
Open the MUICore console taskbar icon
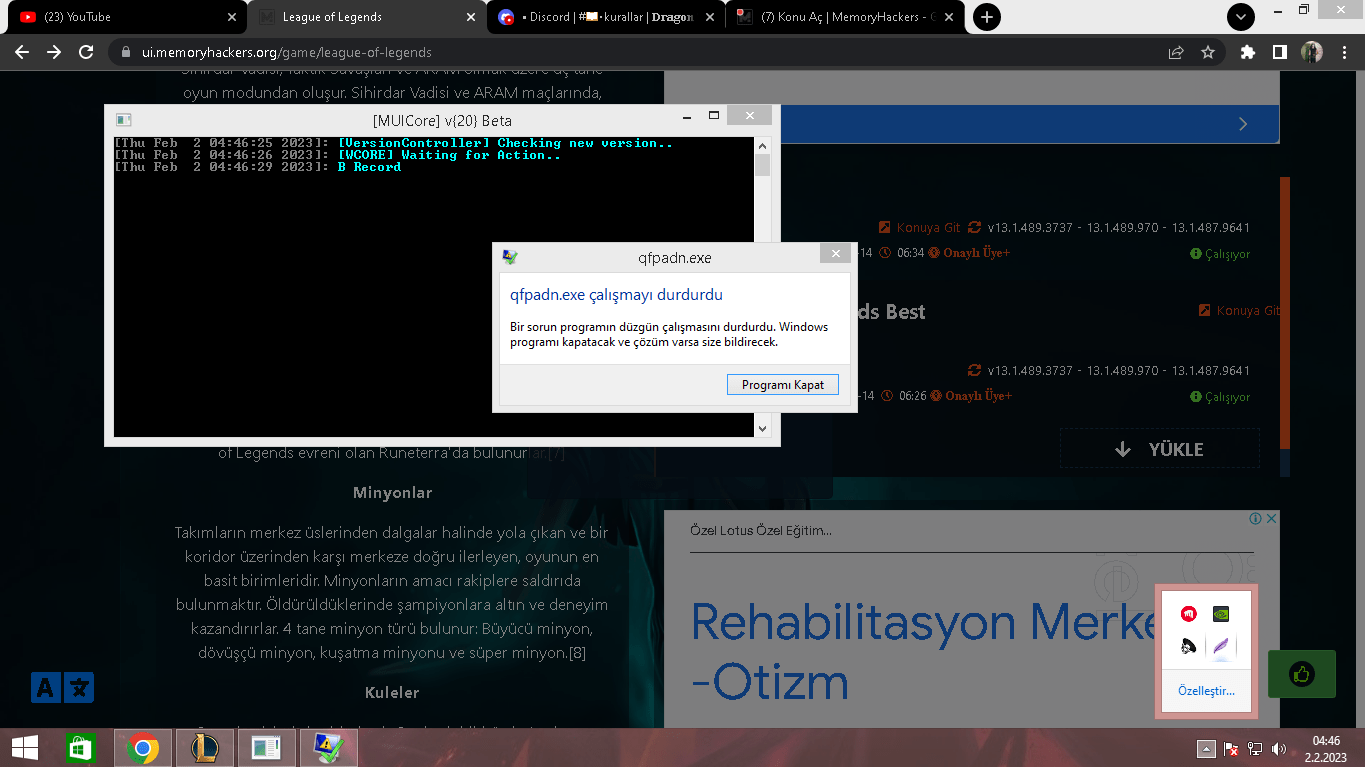267,748
